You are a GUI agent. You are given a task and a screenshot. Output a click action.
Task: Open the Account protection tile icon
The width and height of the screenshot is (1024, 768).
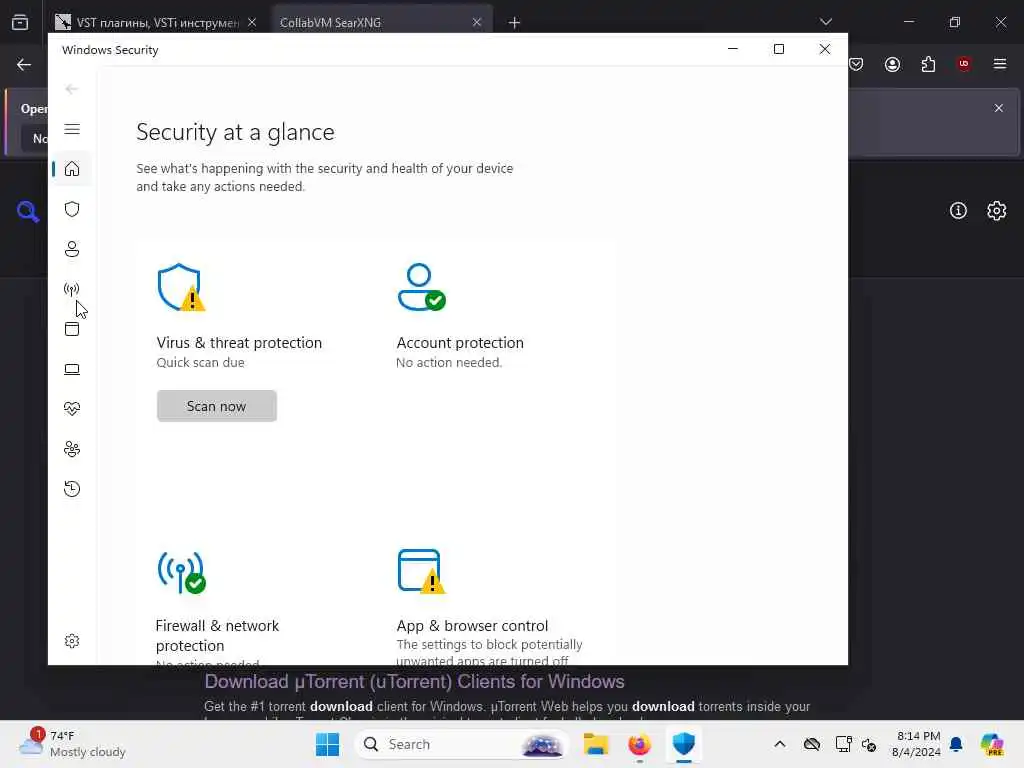click(x=421, y=287)
